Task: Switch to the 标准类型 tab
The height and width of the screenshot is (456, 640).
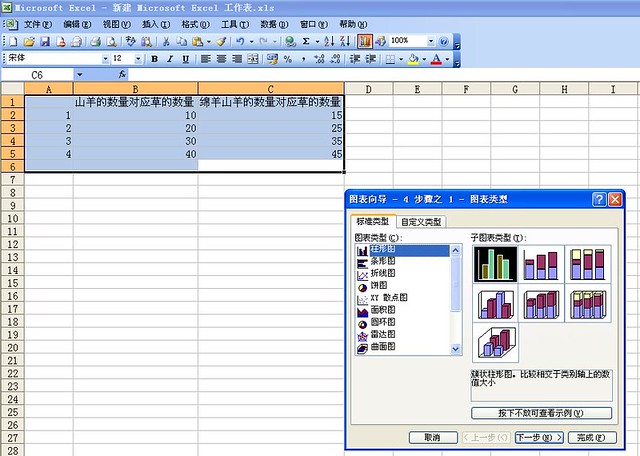Action: pos(373,221)
